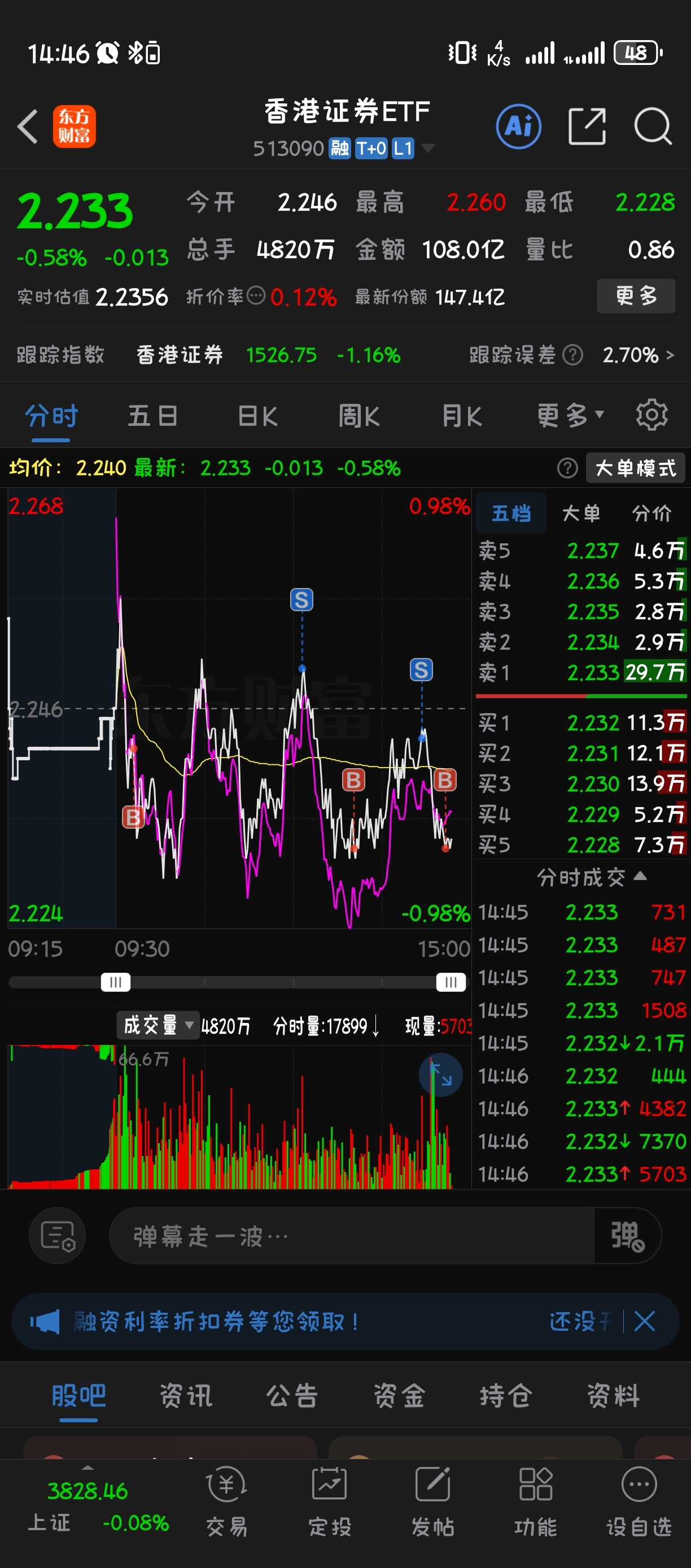This screenshot has height=1568, width=691.
Task: Tap the L1 level tag
Action: 403,148
